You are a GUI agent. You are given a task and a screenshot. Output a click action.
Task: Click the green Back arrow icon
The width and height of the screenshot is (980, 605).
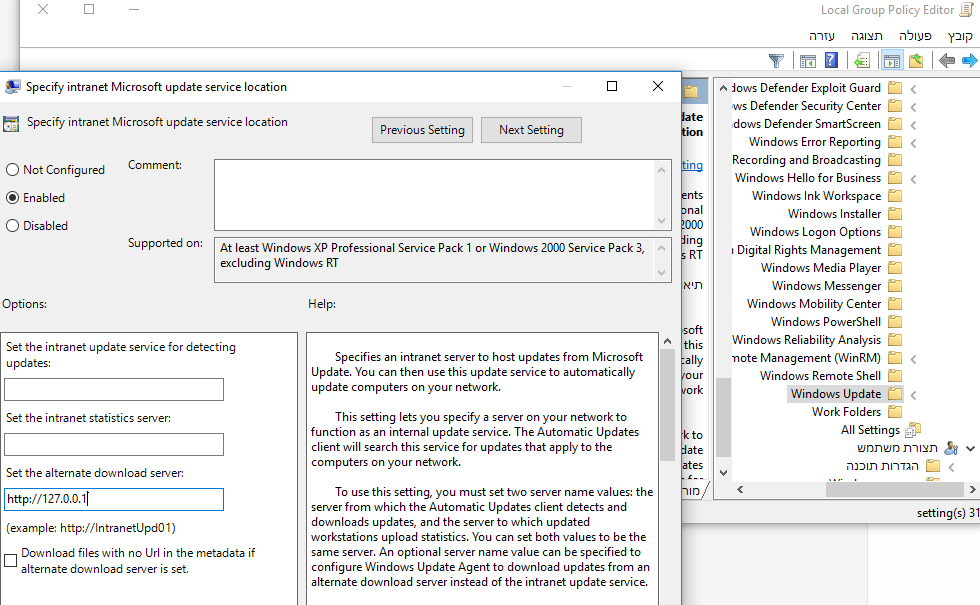tap(946, 61)
